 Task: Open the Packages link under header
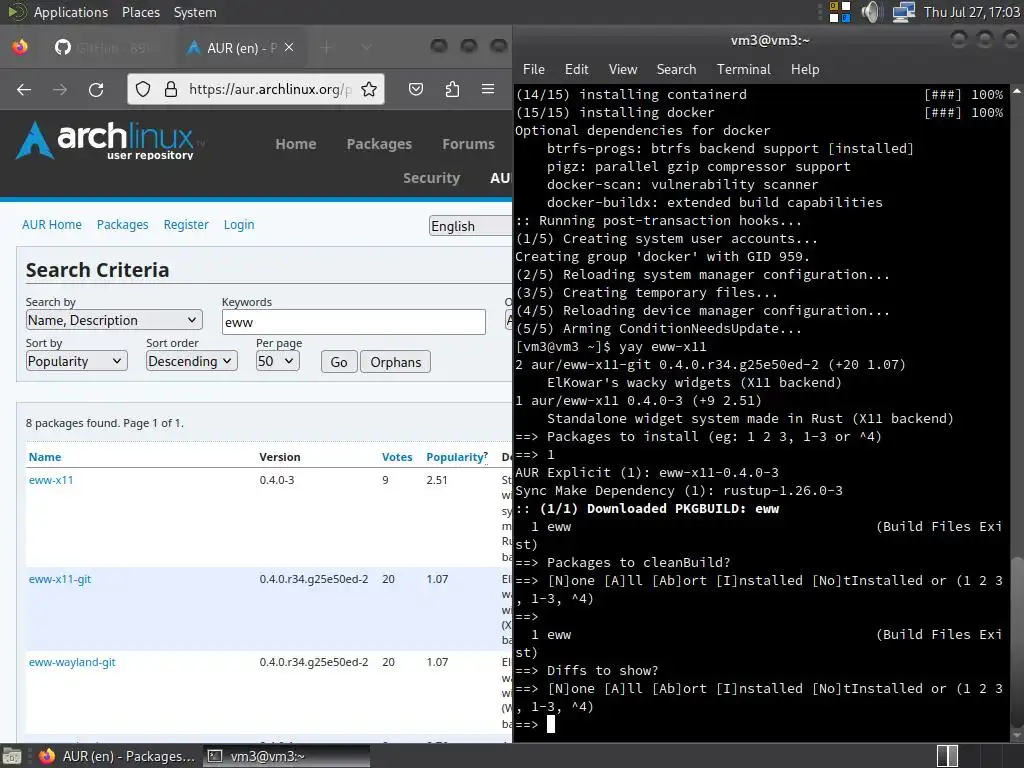click(122, 225)
